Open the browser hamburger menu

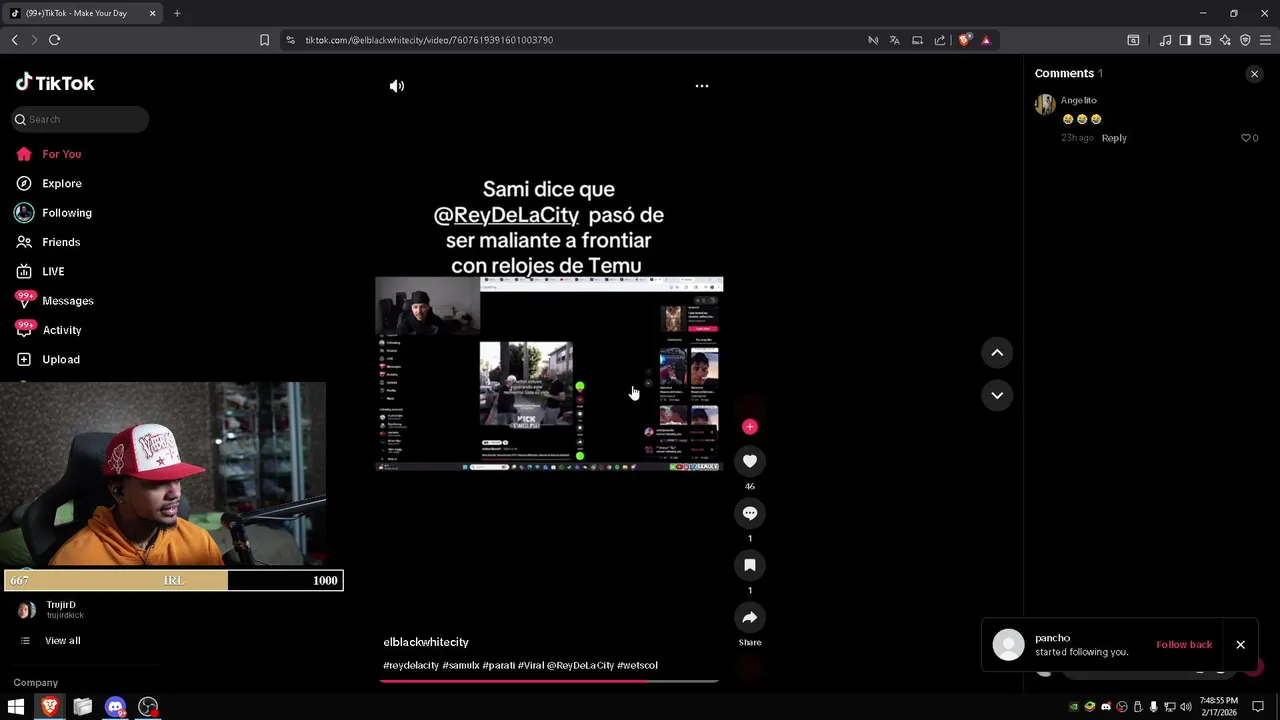pos(1265,40)
